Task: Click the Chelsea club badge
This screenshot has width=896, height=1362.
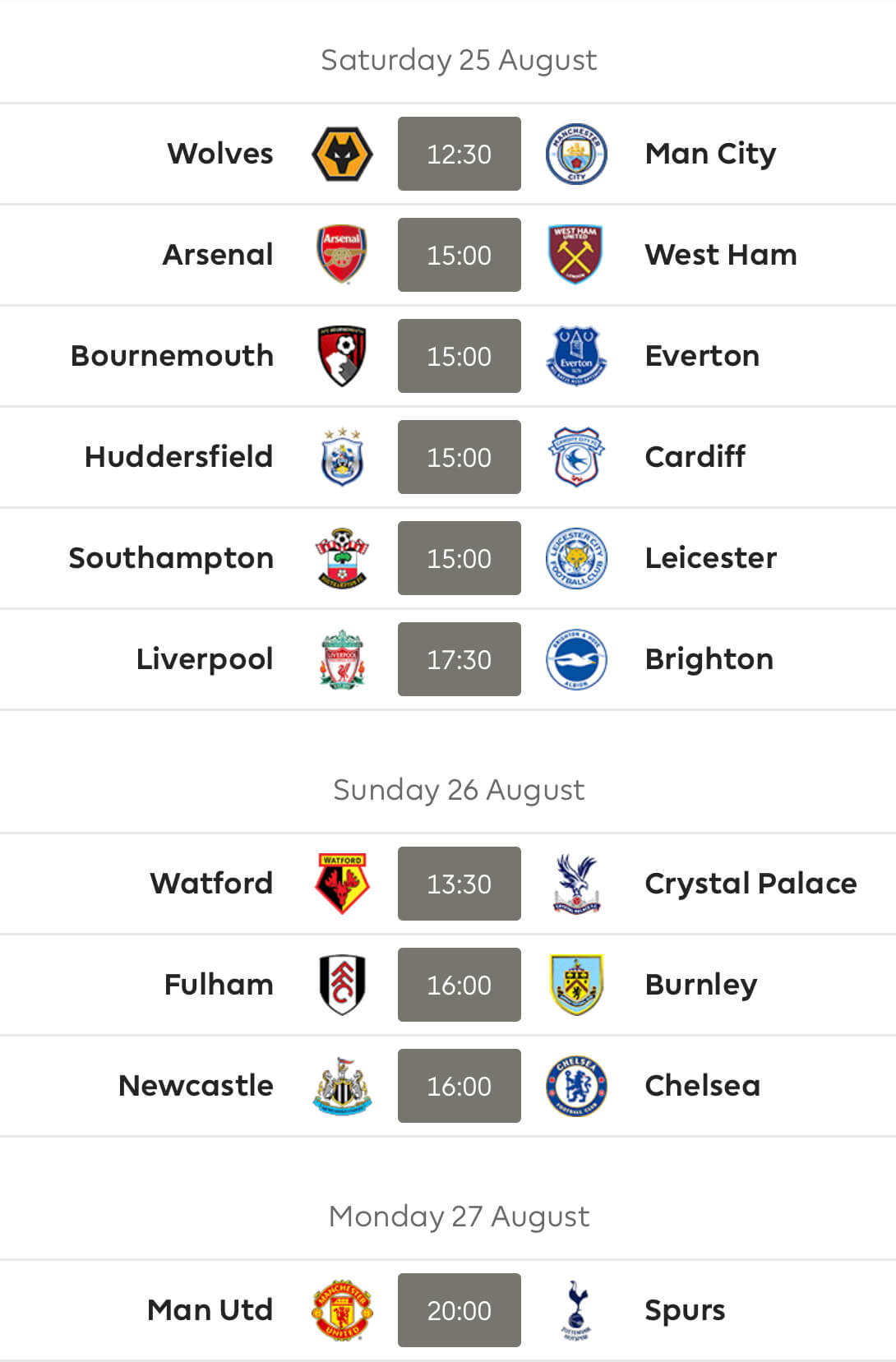Action: click(x=576, y=1086)
